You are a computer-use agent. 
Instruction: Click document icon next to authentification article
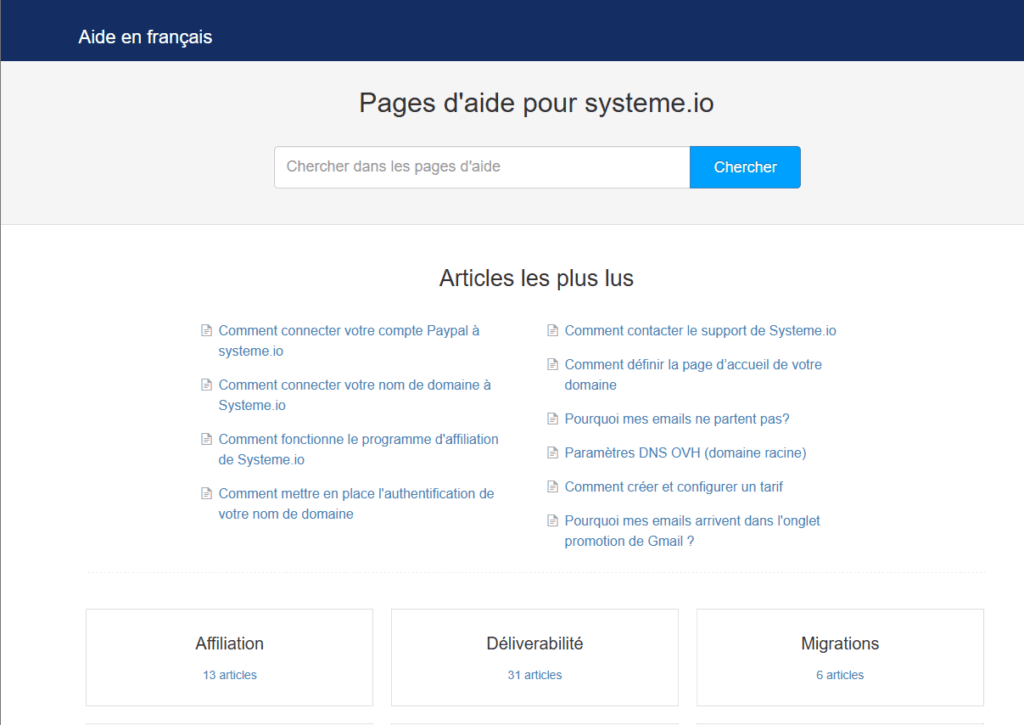[x=206, y=493]
